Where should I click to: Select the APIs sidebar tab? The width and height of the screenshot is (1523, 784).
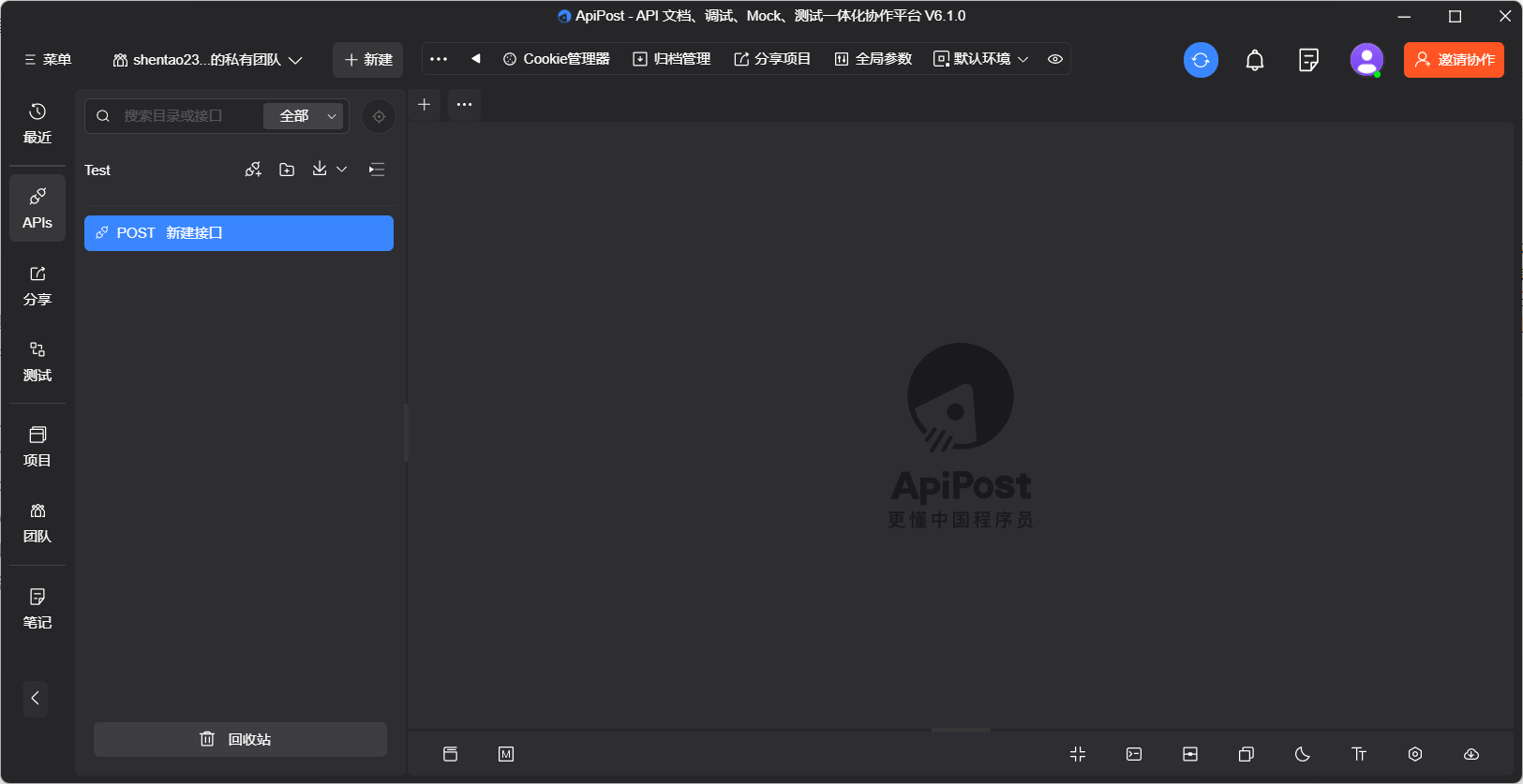point(37,208)
